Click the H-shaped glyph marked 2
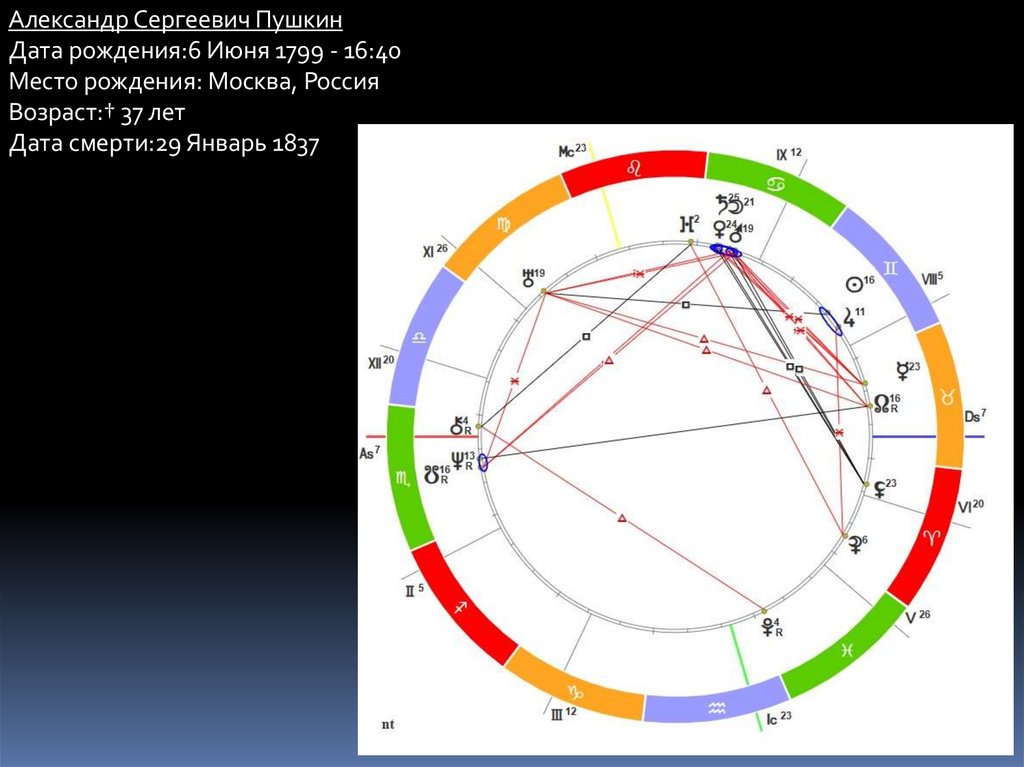 tap(686, 225)
